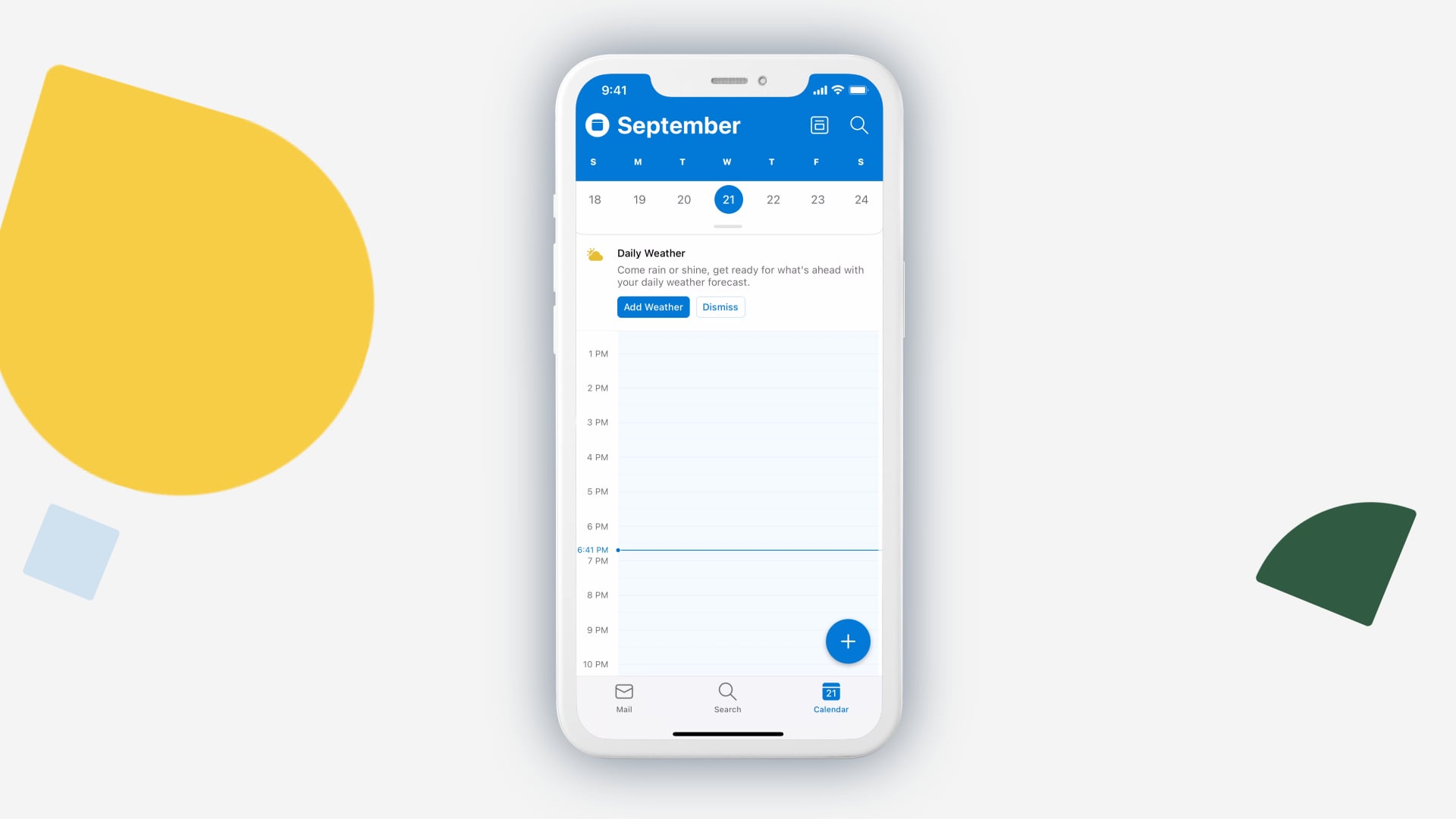Image resolution: width=1456 pixels, height=819 pixels.
Task: Select the Mail tab icon
Action: pyautogui.click(x=624, y=692)
